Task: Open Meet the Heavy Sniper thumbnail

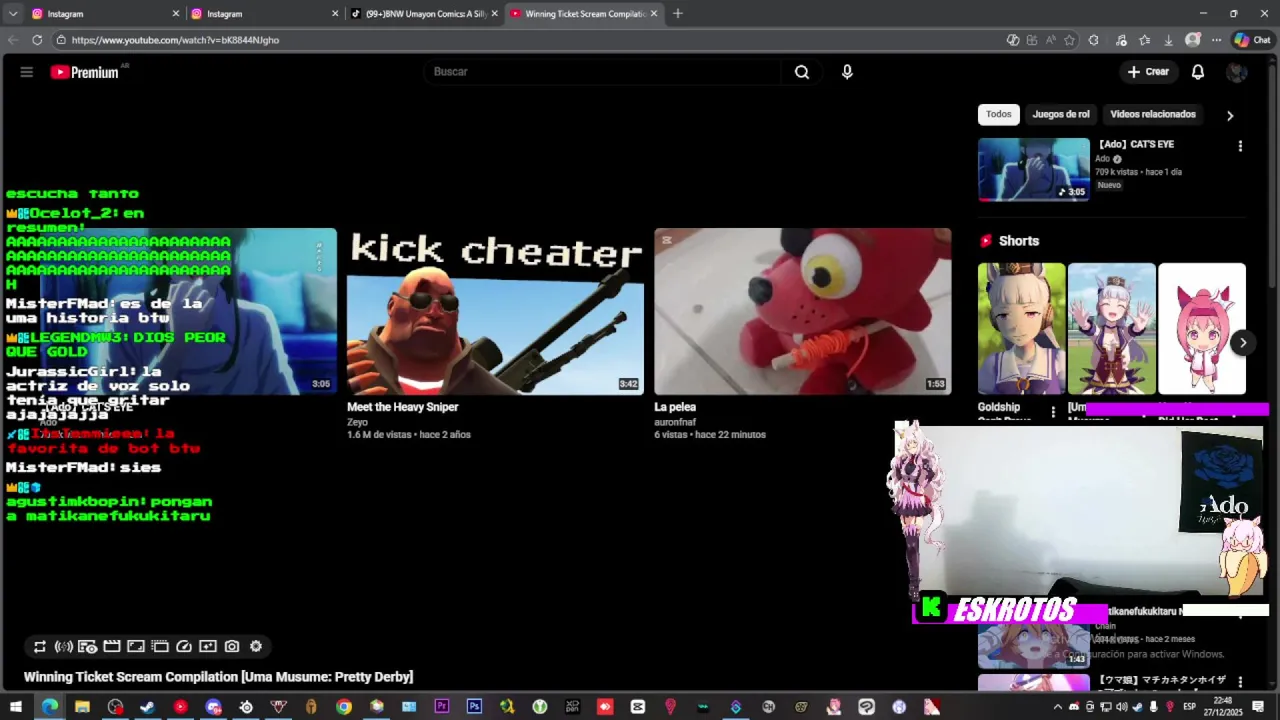Action: [x=495, y=311]
